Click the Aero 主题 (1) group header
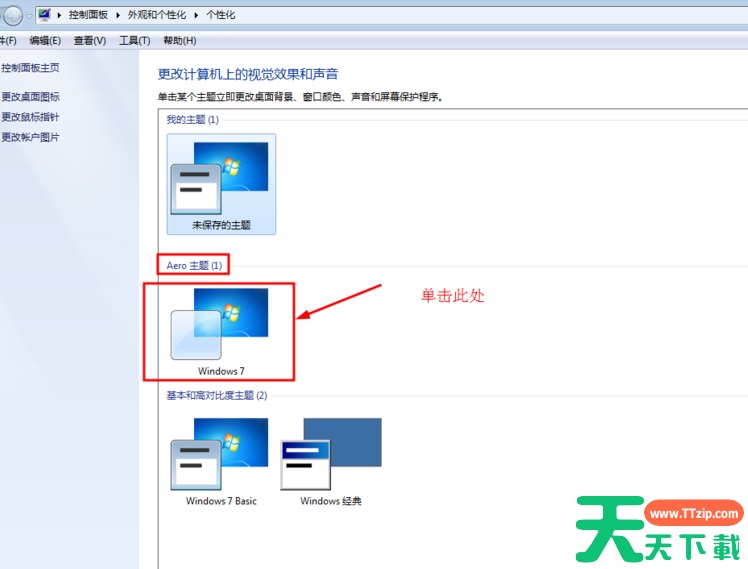This screenshot has width=748, height=569. tap(194, 265)
